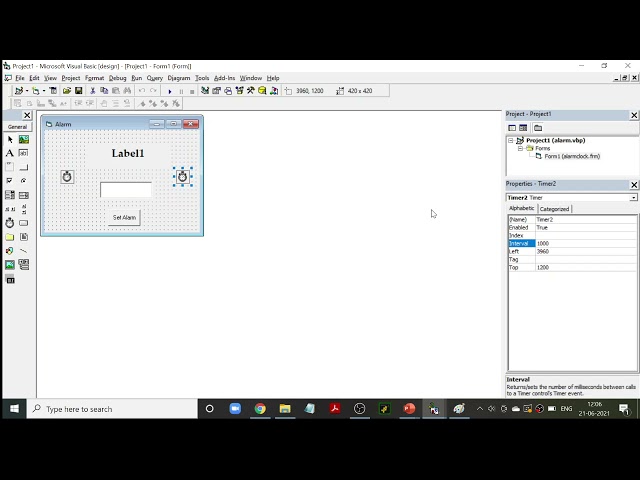Select the FileListBox tool in toolbox

click(x=24, y=237)
